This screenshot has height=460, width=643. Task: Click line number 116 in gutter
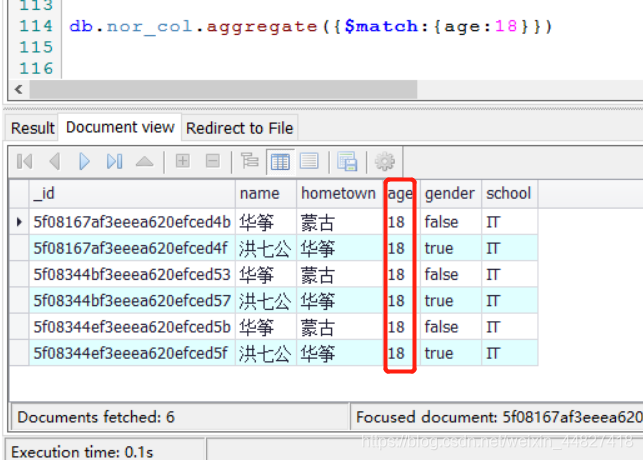[36, 68]
